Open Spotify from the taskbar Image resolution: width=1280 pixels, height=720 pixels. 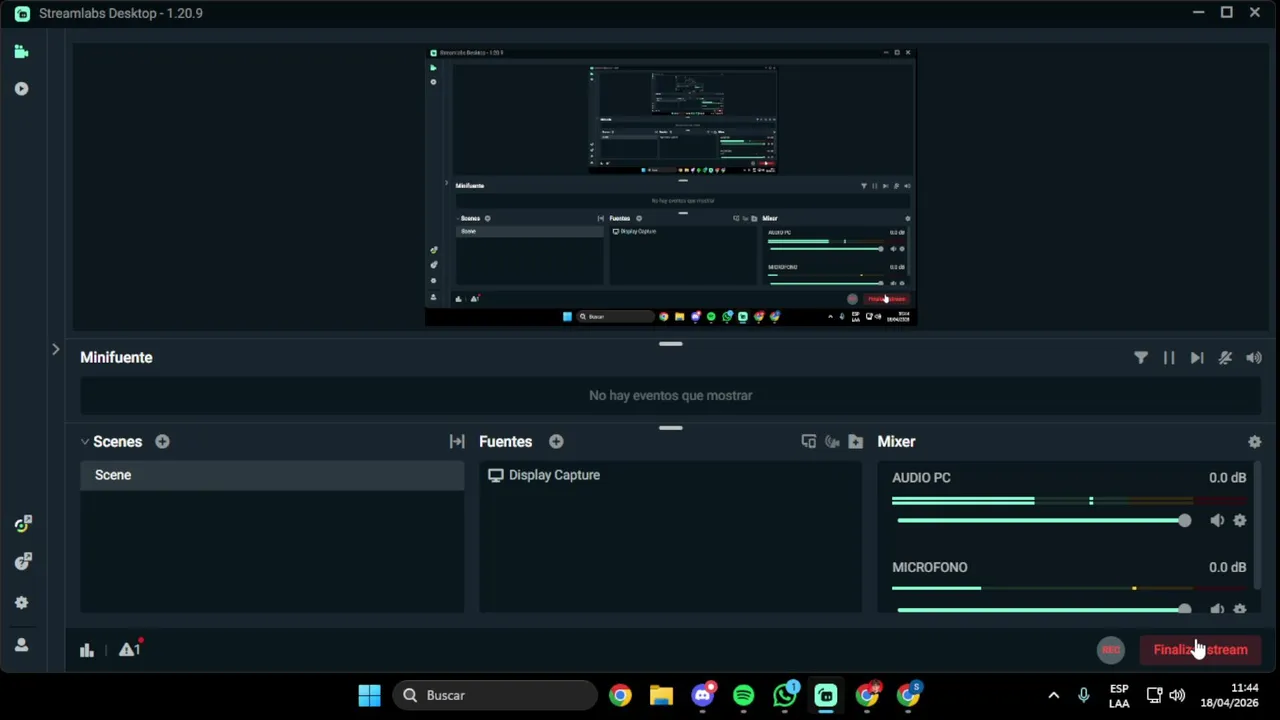pyautogui.click(x=744, y=695)
